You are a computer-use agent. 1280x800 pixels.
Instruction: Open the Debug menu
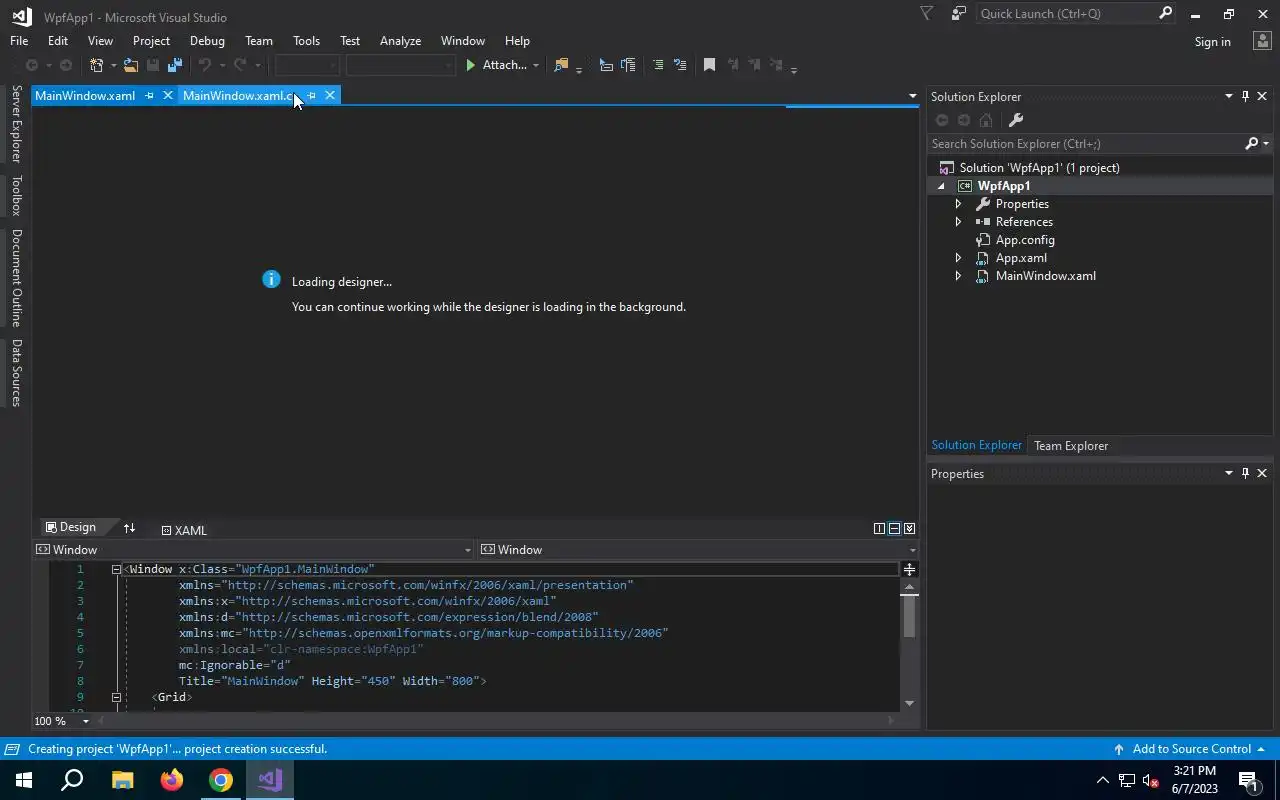click(207, 41)
